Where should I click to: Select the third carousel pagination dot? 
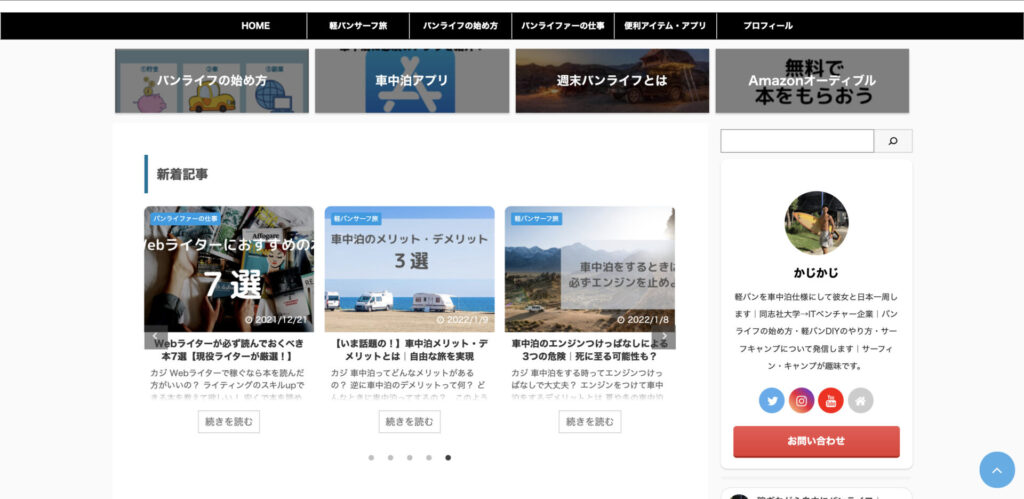409,458
